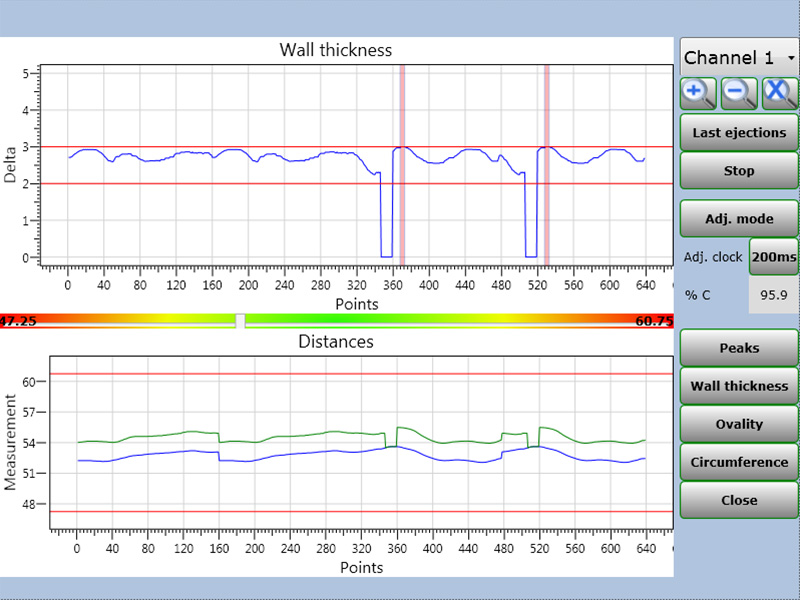Switch to the Ovality view
This screenshot has height=600, width=800.
739,424
